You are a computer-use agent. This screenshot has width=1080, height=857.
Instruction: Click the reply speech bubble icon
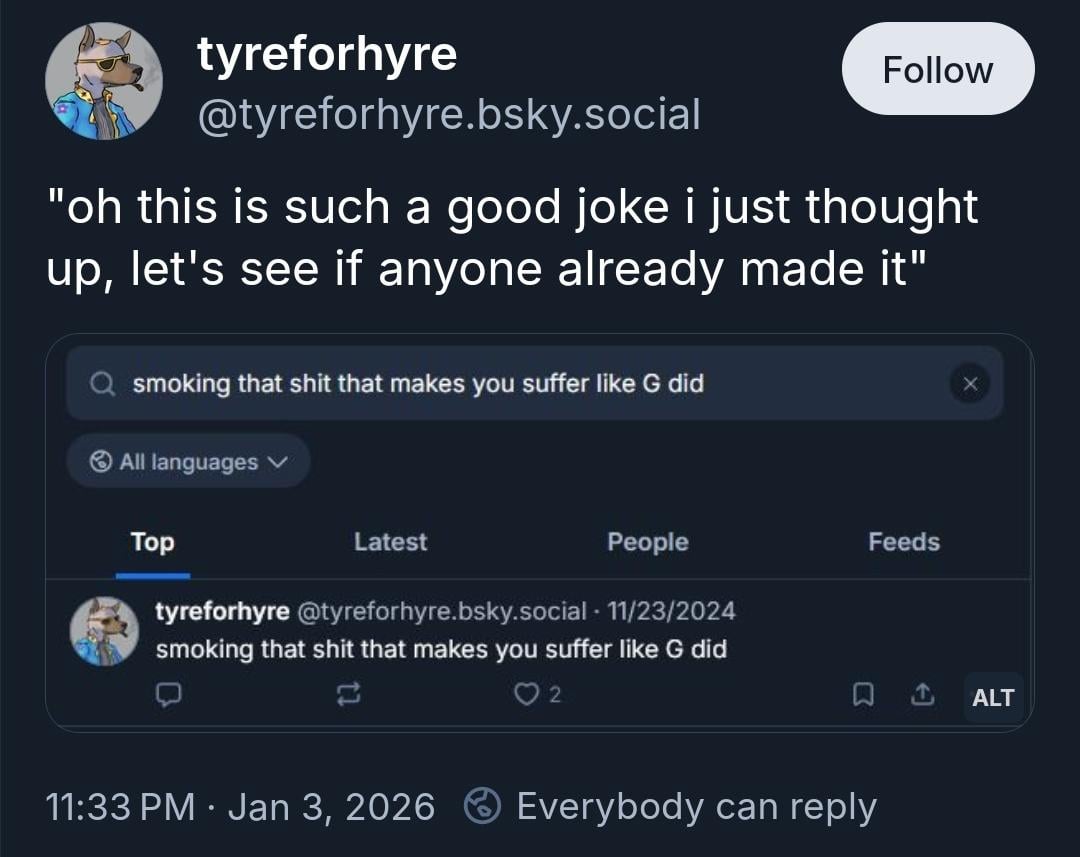pyautogui.click(x=169, y=694)
